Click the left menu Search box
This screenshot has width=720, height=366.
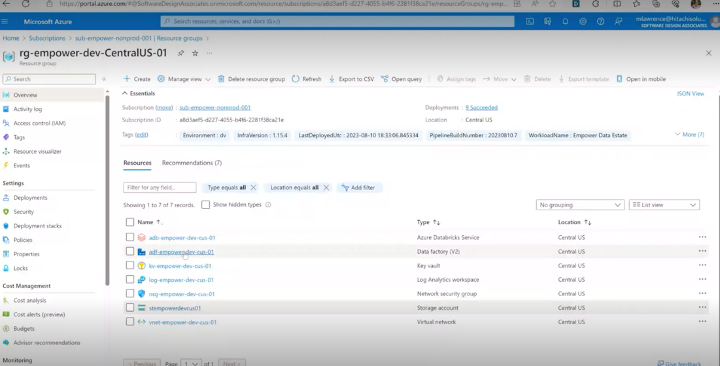coord(49,79)
